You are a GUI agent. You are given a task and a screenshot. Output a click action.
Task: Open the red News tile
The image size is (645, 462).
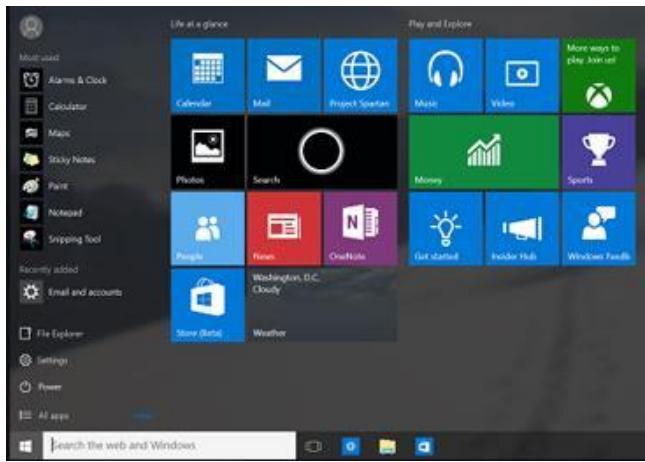284,229
